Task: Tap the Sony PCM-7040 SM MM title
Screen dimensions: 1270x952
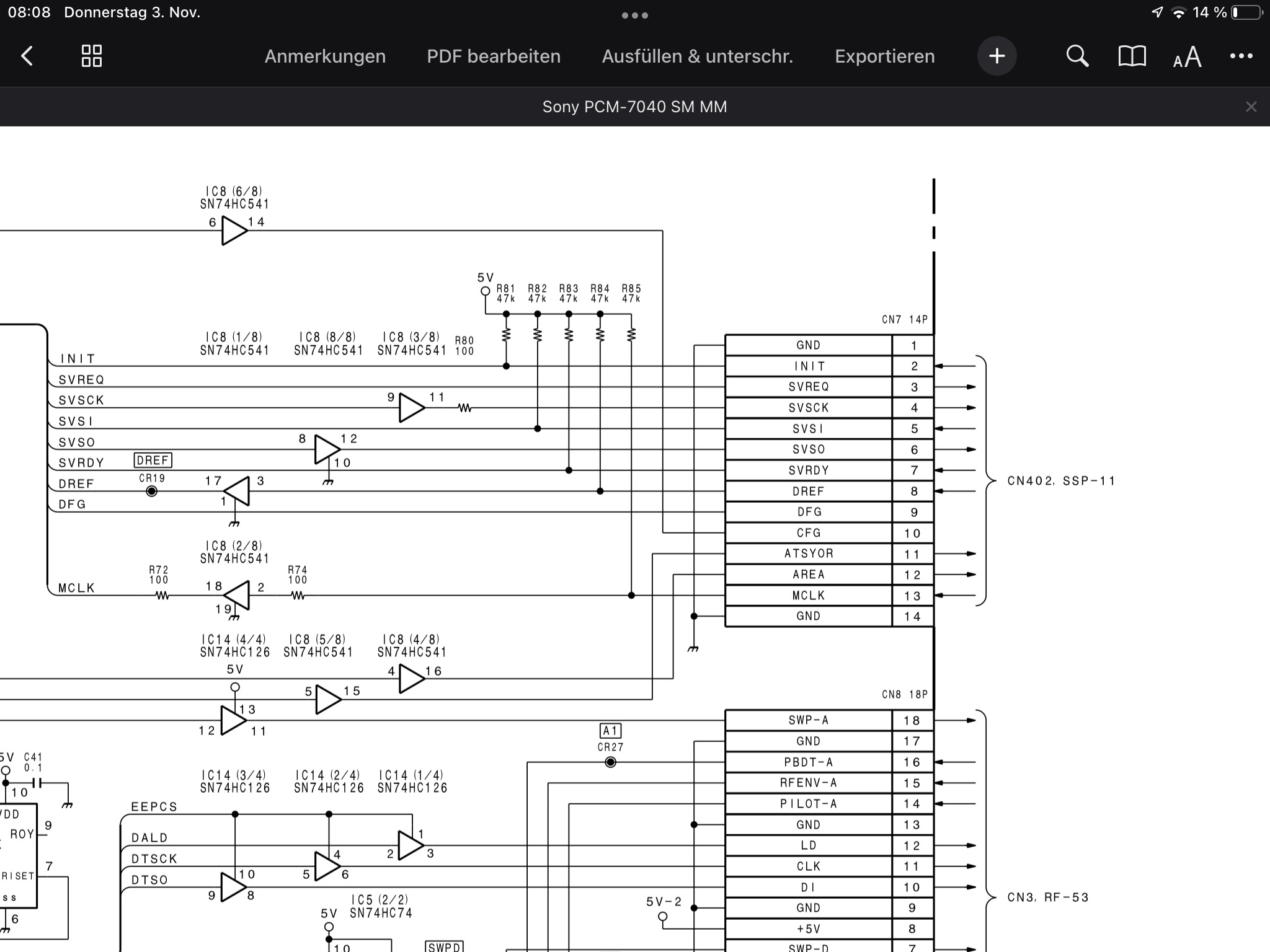Action: pos(634,107)
